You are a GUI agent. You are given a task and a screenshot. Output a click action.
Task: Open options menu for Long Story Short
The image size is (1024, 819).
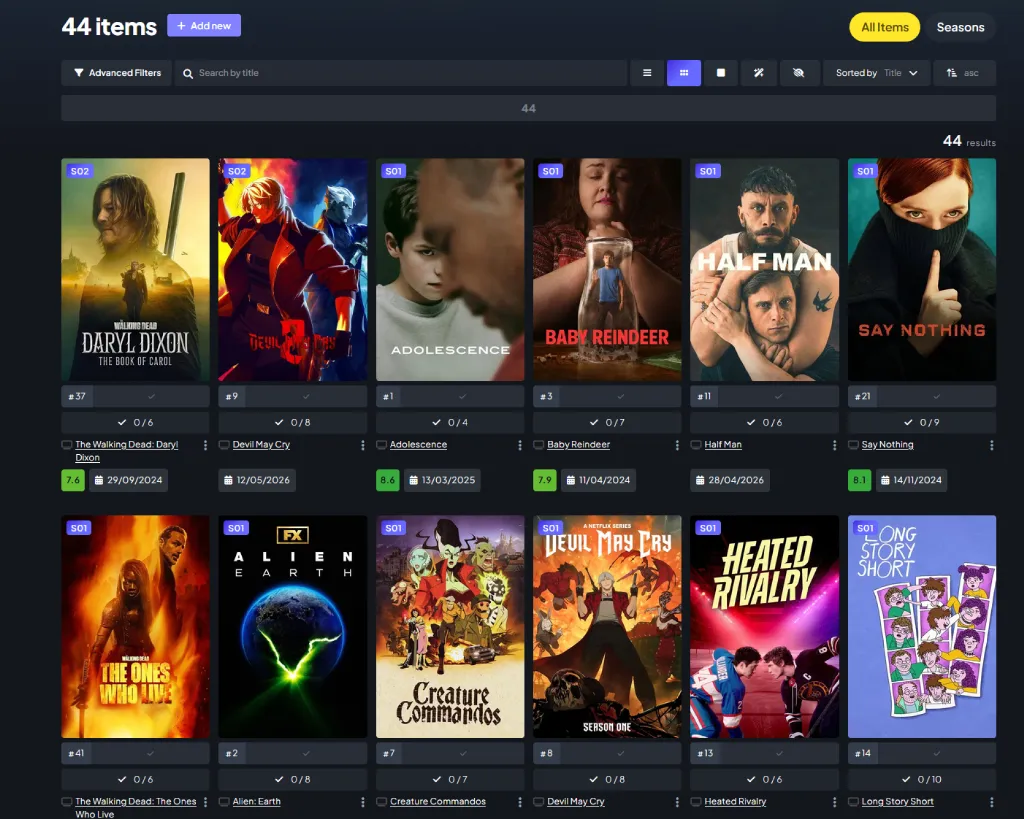991,802
